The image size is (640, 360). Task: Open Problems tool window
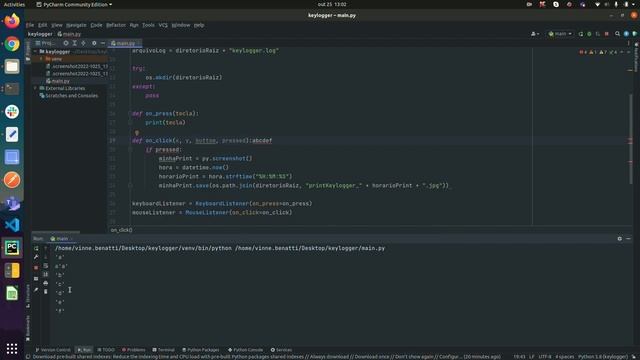click(133, 350)
